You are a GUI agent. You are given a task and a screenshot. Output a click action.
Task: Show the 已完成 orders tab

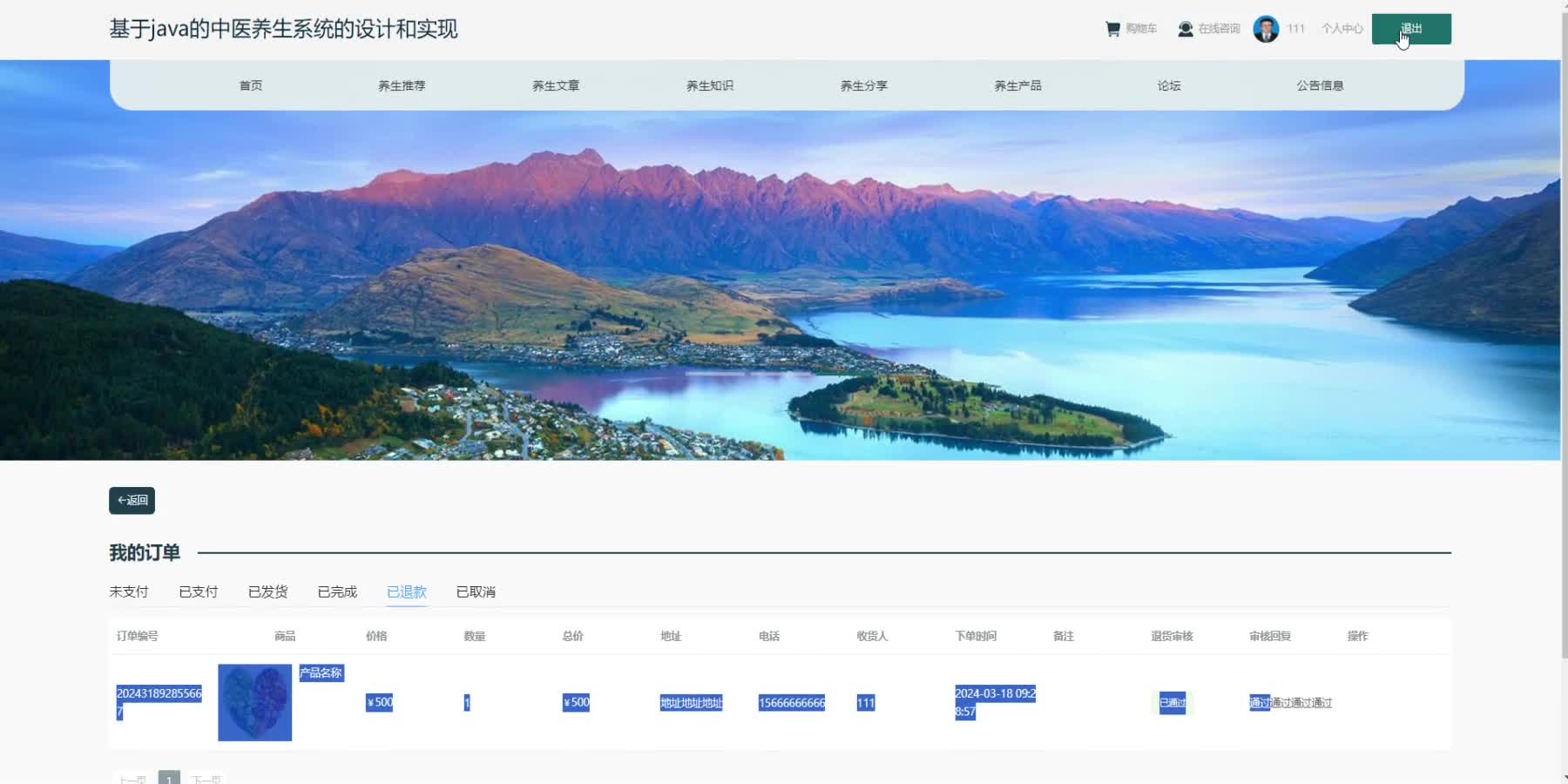(337, 591)
